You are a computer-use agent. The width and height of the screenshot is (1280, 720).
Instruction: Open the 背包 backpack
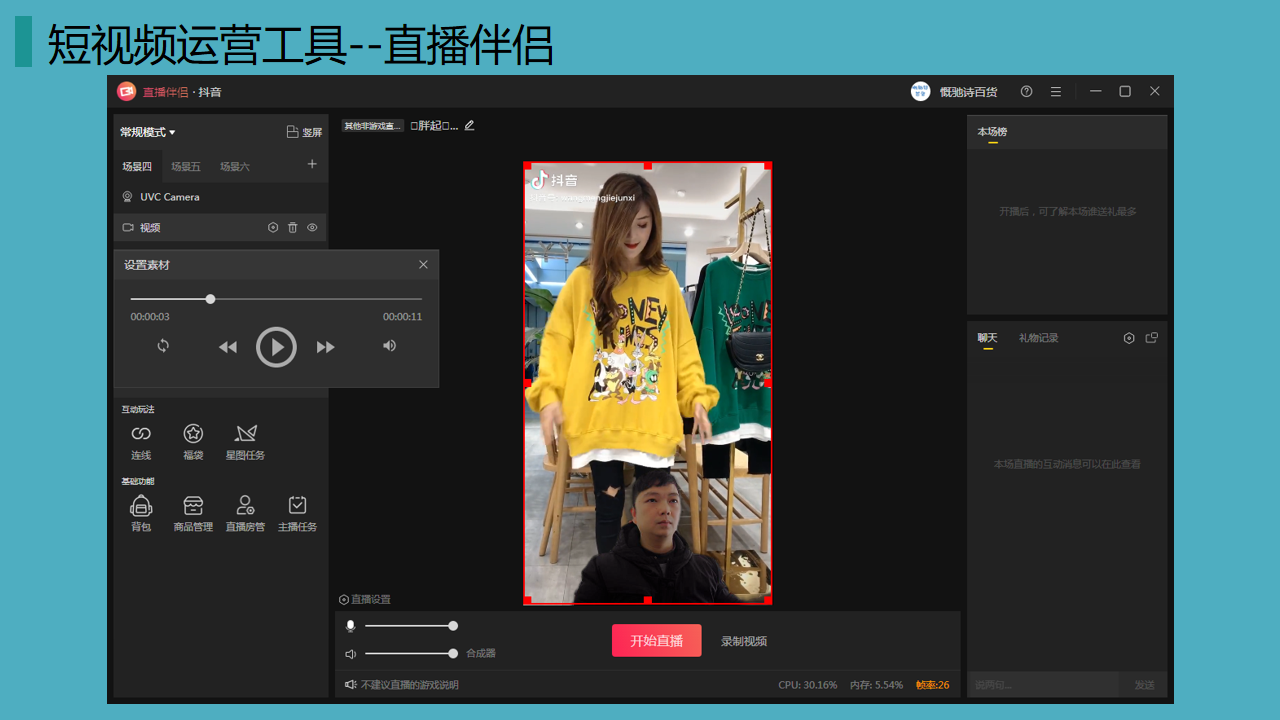[141, 514]
